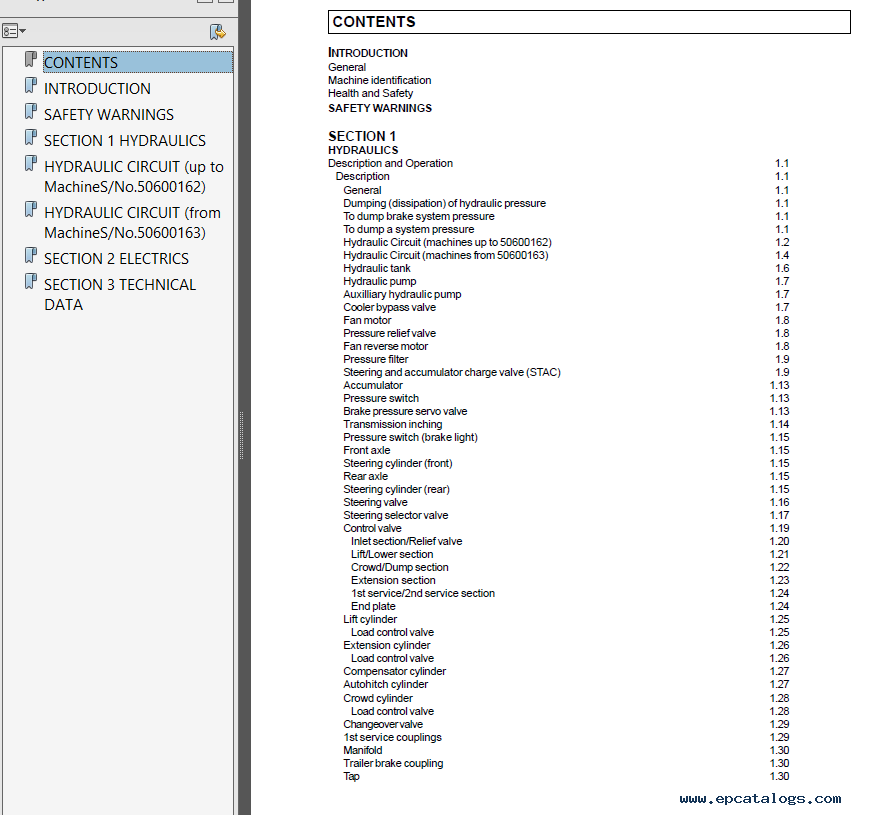Viewport: 892px width, 815px height.
Task: Click bookmark icon for HYDRAULIC CIRCUIT (up to 50600162)
Action: 31,164
